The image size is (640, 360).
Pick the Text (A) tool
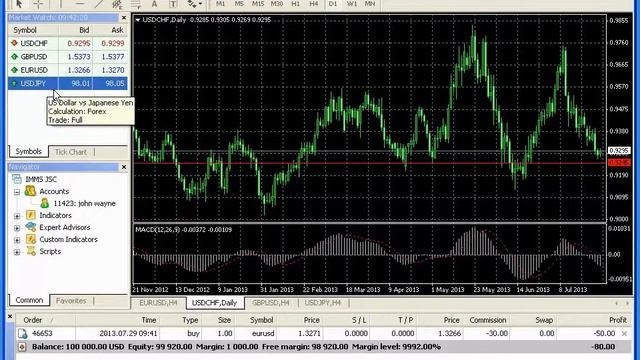(x=154, y=4)
